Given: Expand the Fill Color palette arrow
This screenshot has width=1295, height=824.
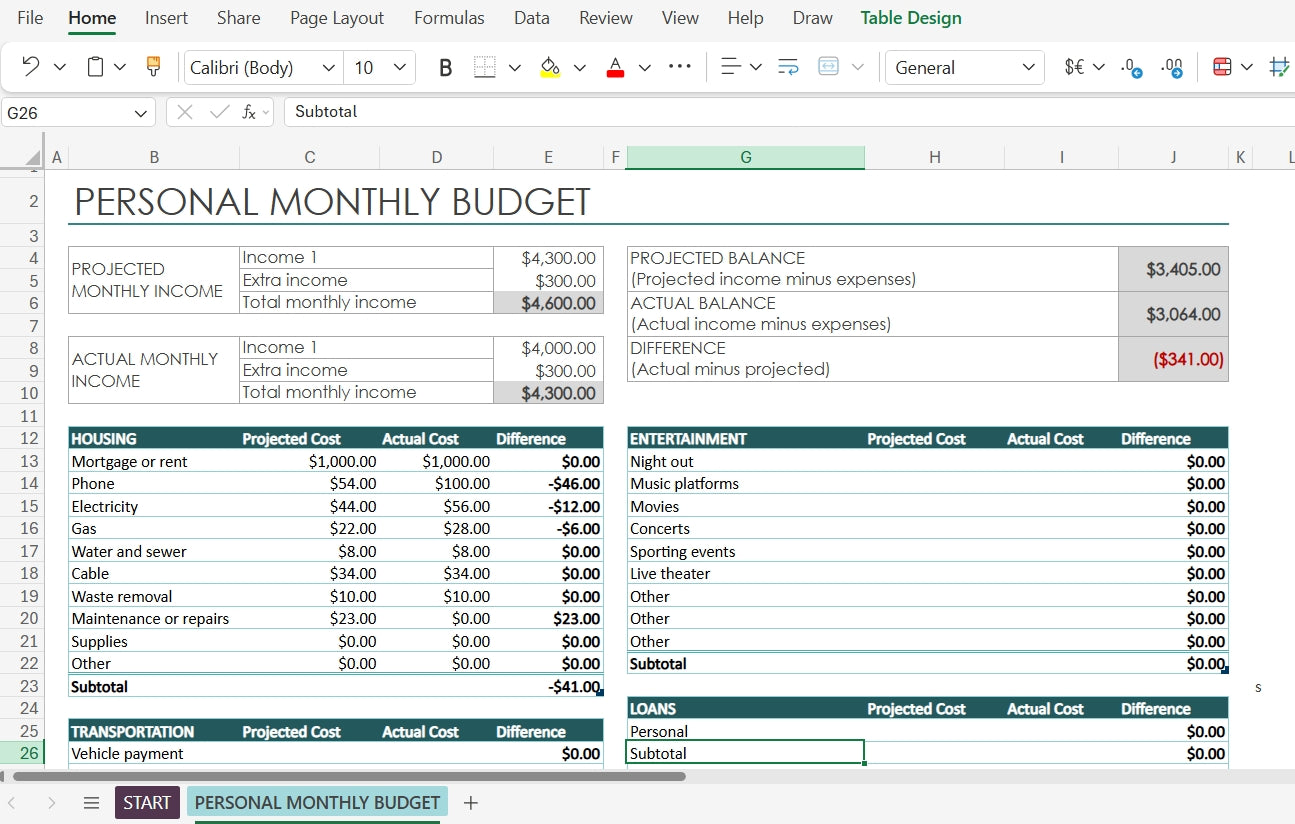Looking at the screenshot, I should [x=580, y=67].
